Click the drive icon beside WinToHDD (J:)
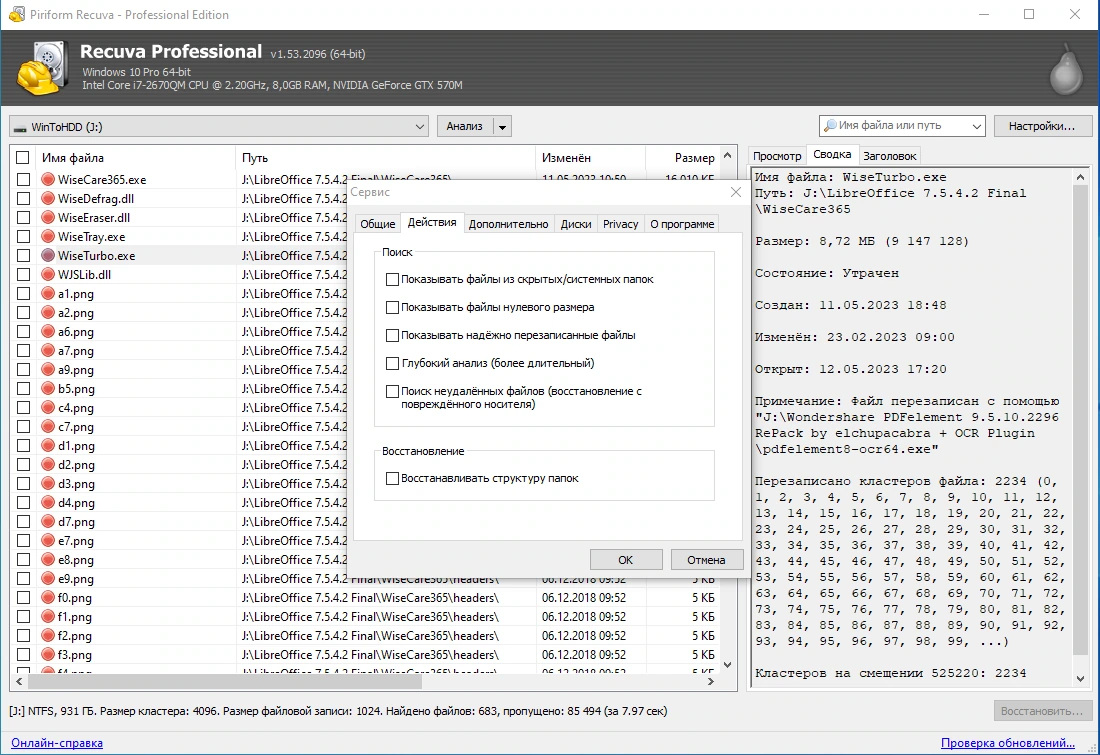This screenshot has height=755, width=1100. click(x=20, y=127)
